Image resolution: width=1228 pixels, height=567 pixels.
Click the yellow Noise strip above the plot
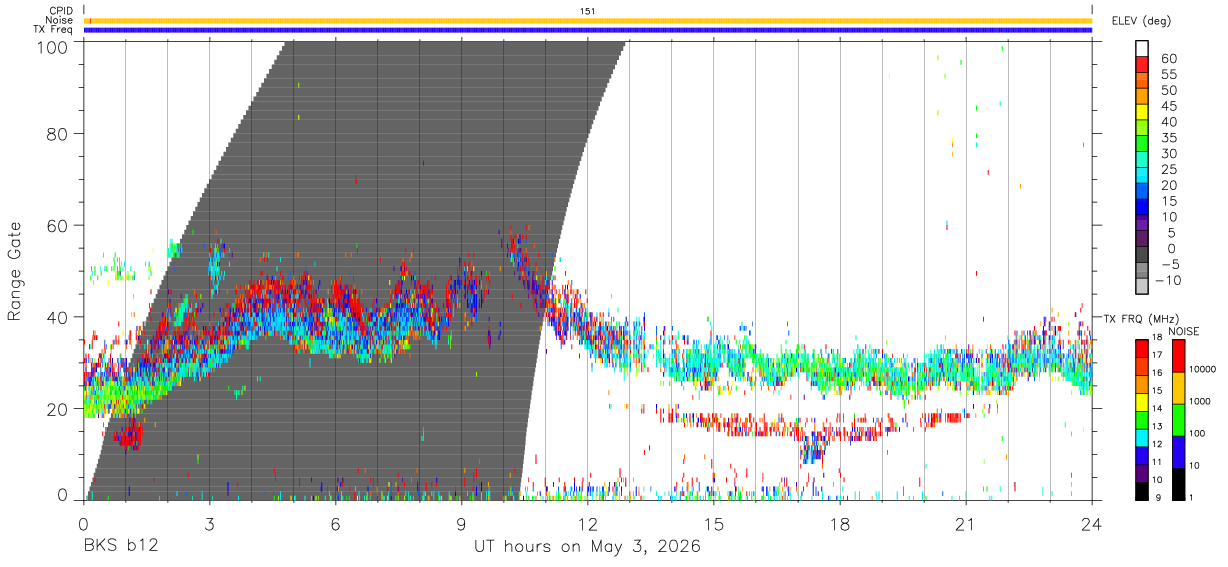point(588,20)
